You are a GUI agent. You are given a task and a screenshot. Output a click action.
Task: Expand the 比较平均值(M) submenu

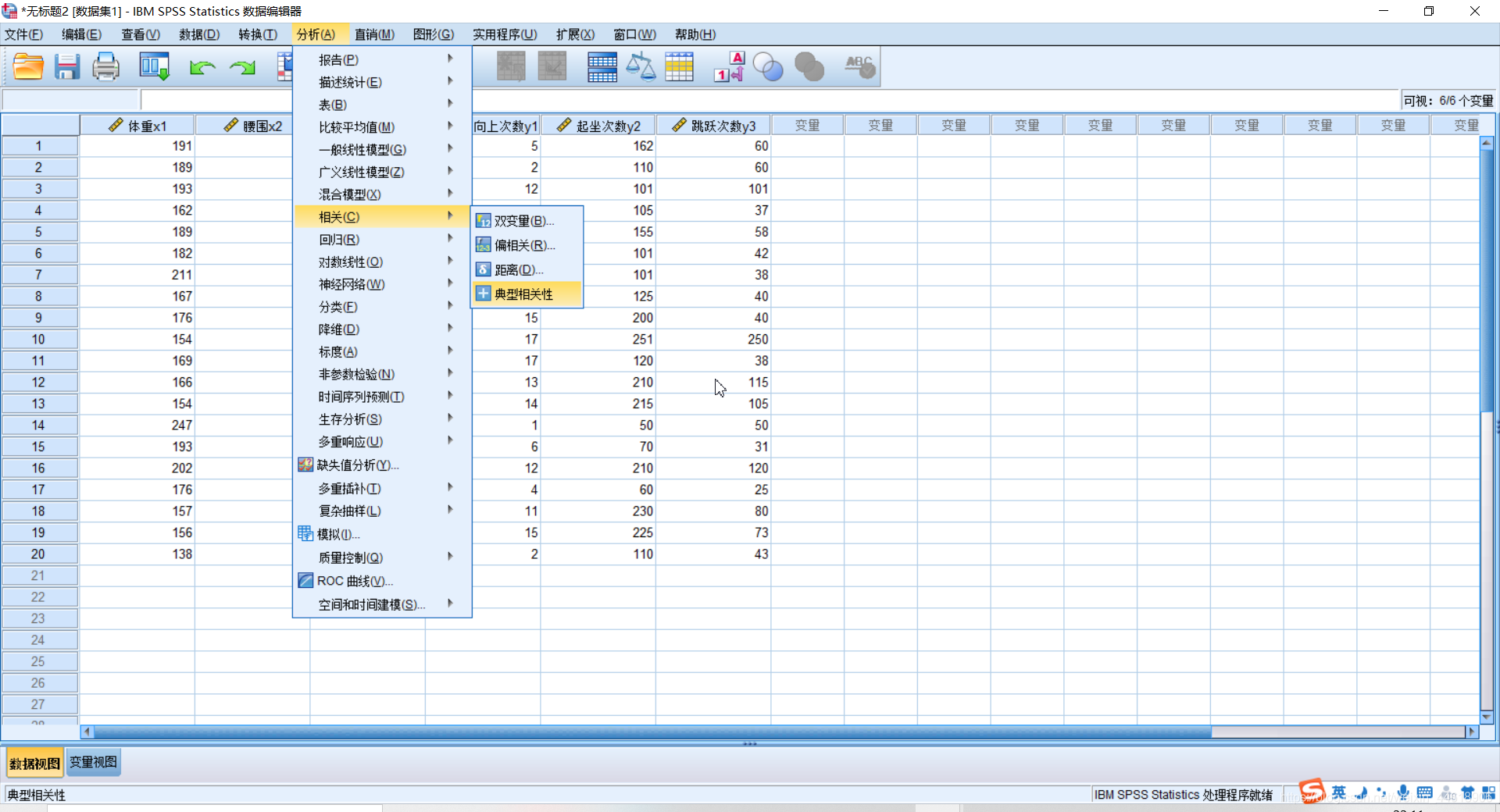(x=383, y=126)
